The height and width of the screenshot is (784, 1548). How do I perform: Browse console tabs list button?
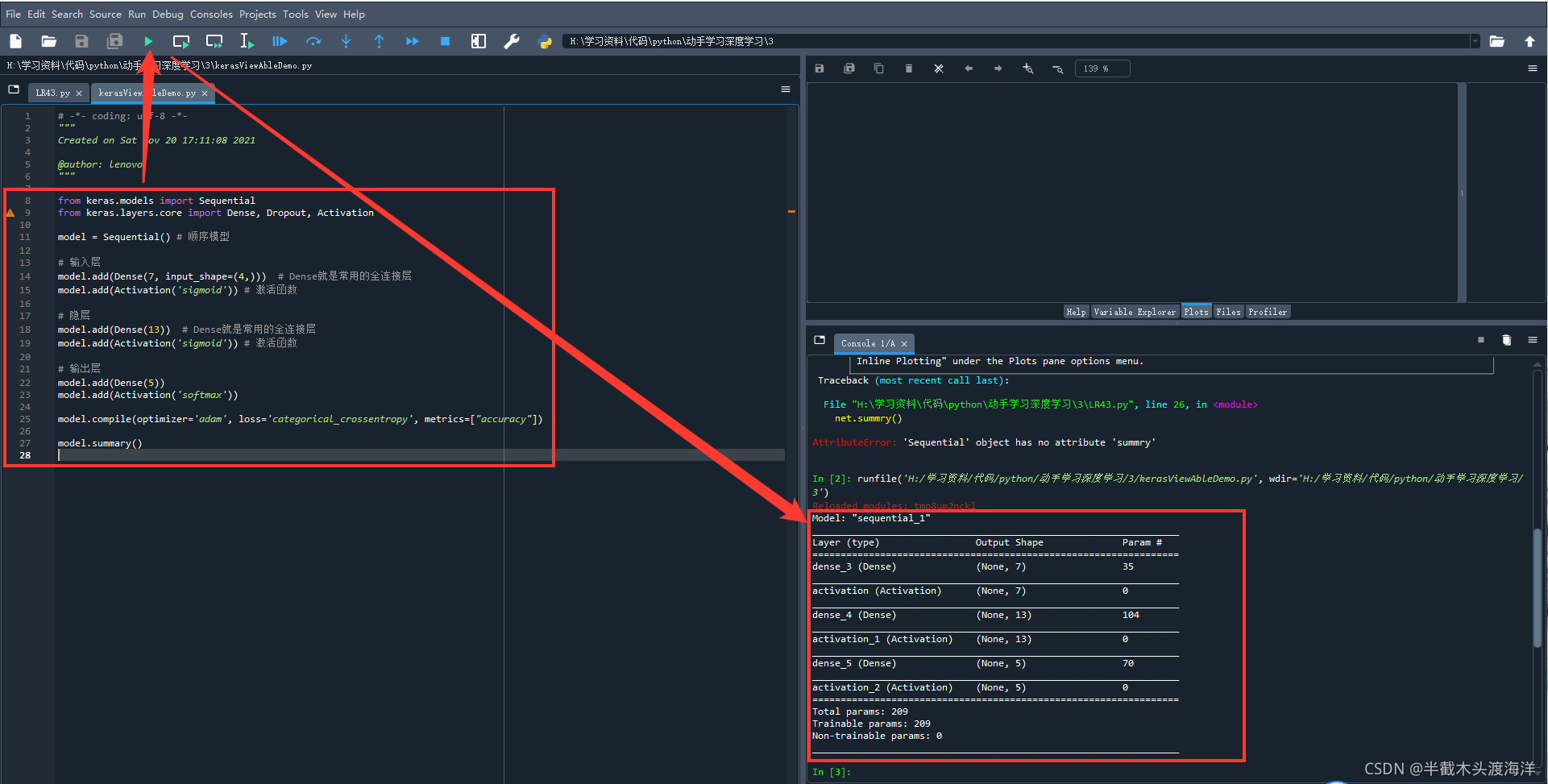820,340
